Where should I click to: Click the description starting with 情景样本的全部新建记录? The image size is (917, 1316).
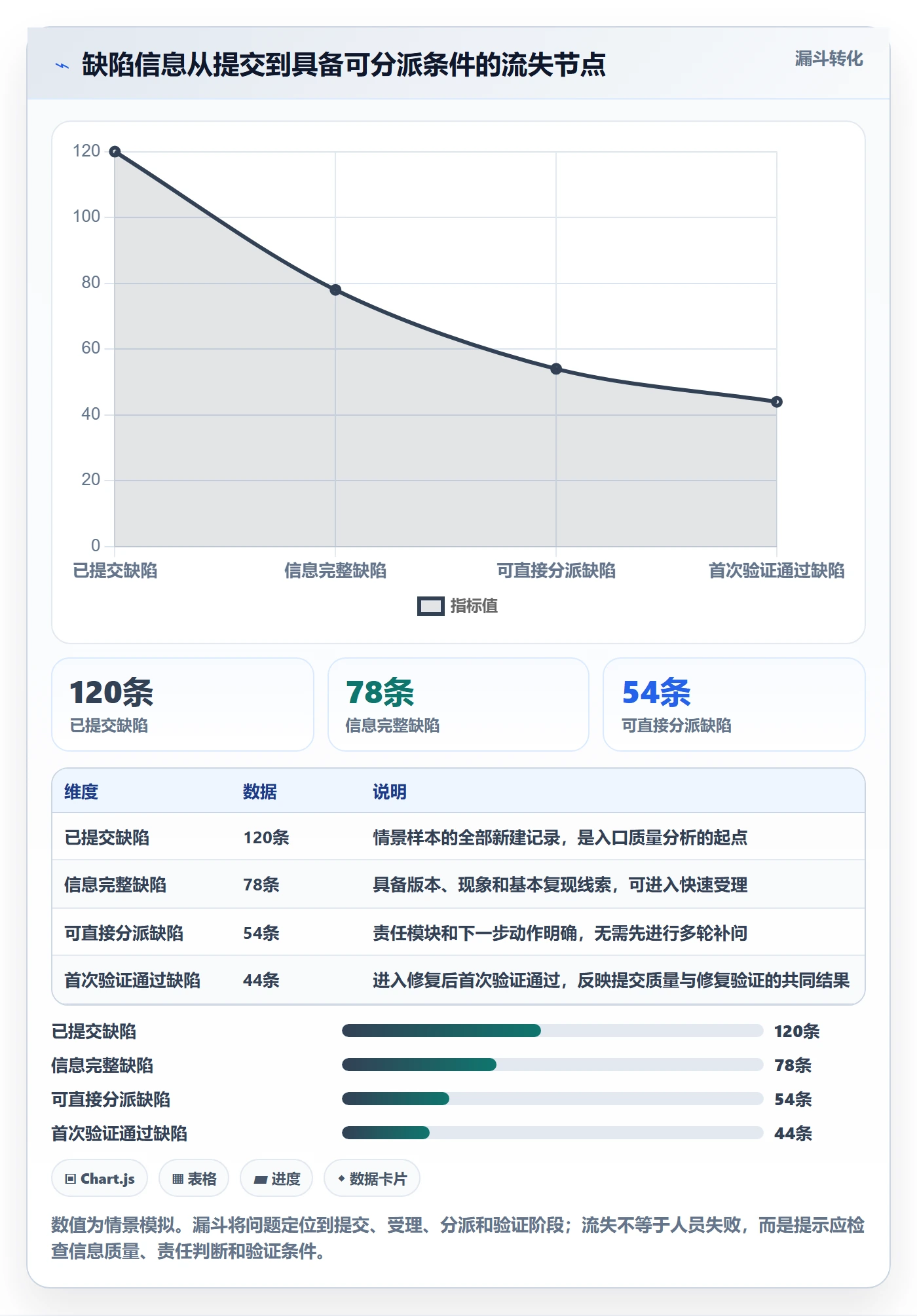pyautogui.click(x=560, y=837)
